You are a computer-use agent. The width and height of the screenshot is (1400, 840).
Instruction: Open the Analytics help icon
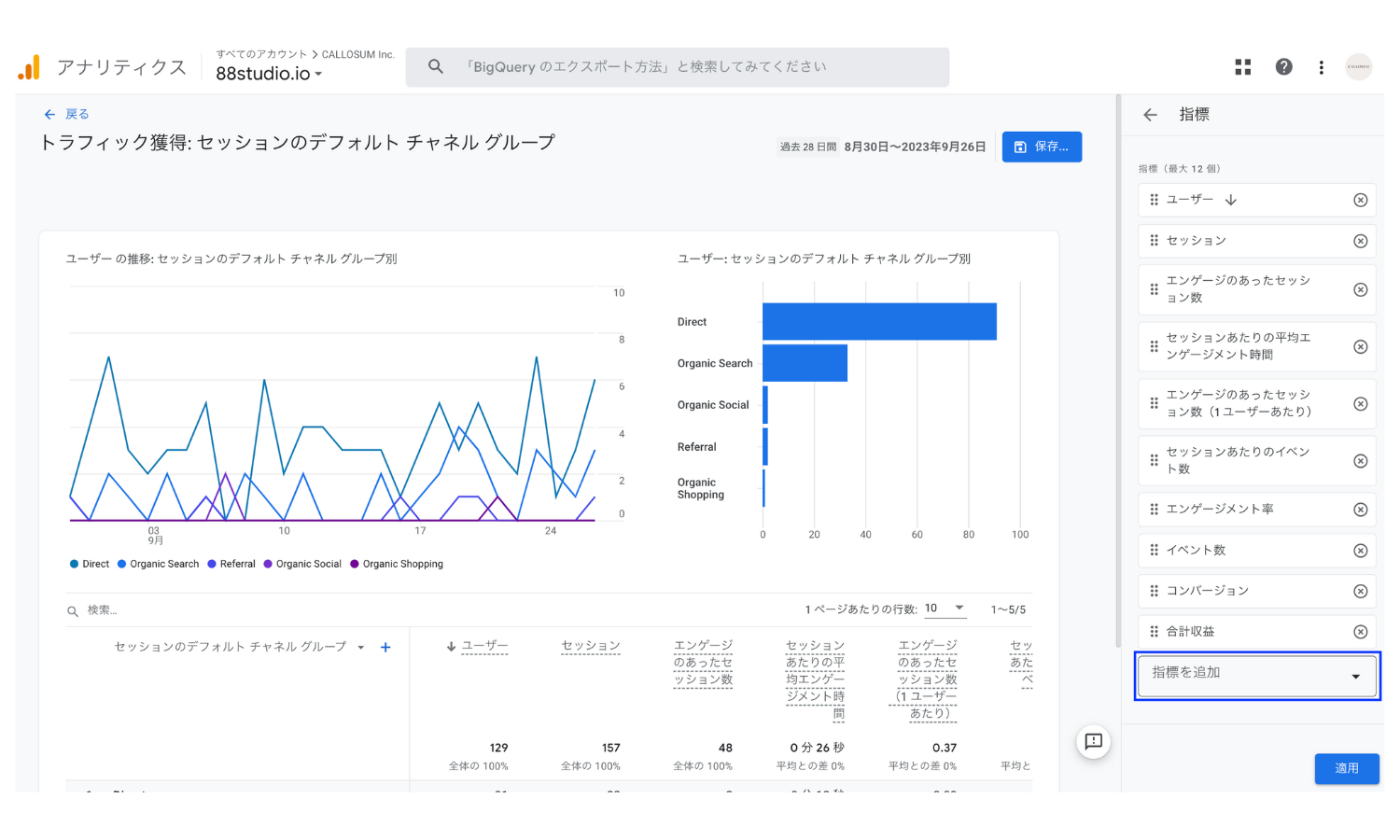point(1284,66)
